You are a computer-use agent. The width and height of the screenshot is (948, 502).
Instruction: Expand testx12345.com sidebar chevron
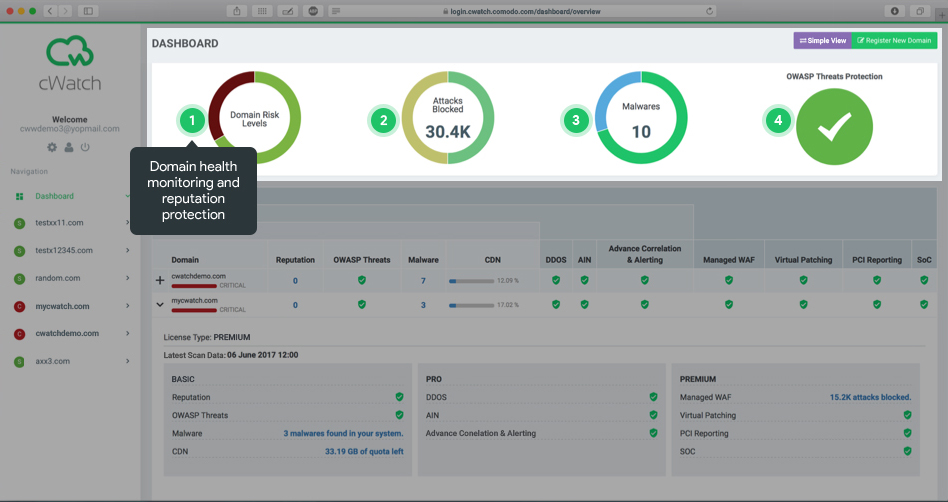click(128, 250)
